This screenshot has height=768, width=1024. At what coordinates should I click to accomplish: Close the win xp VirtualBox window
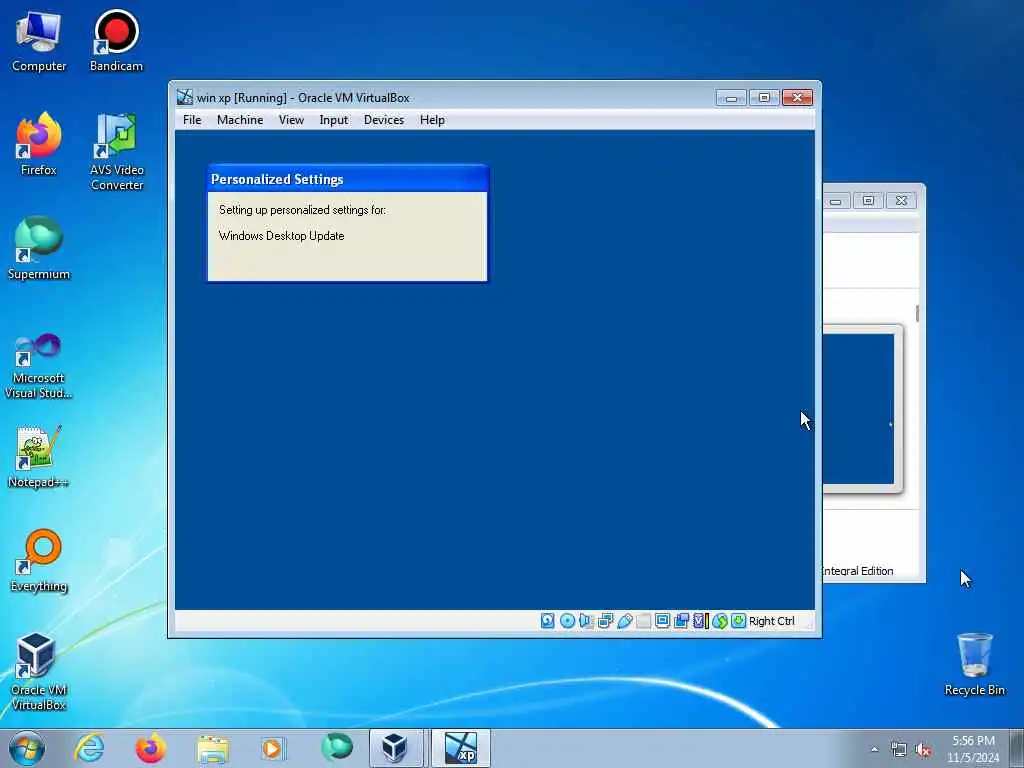pos(797,98)
